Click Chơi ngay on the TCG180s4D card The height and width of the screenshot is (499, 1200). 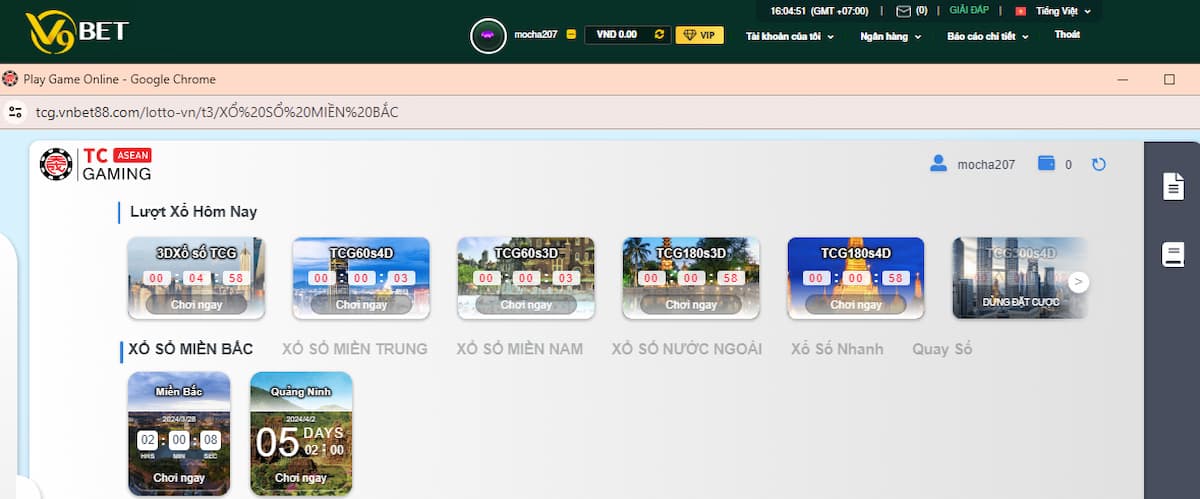[856, 305]
